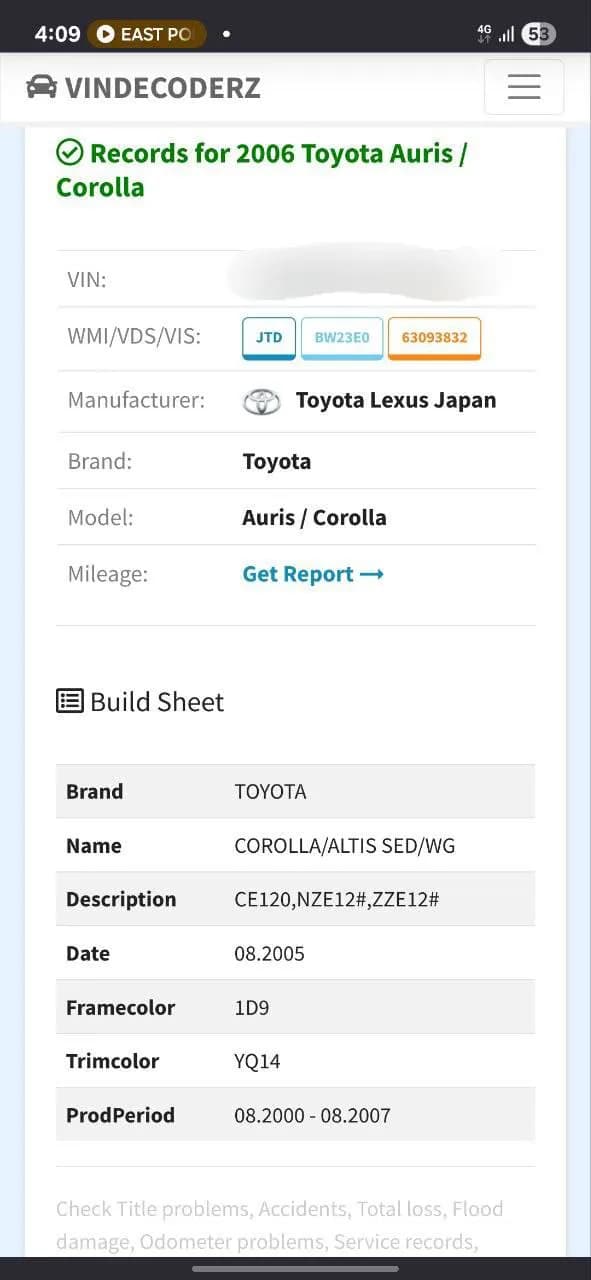Click the 'Records for 2006 Toyota Auris / Corolla' heading
Screen dimensions: 591x1280
point(262,170)
